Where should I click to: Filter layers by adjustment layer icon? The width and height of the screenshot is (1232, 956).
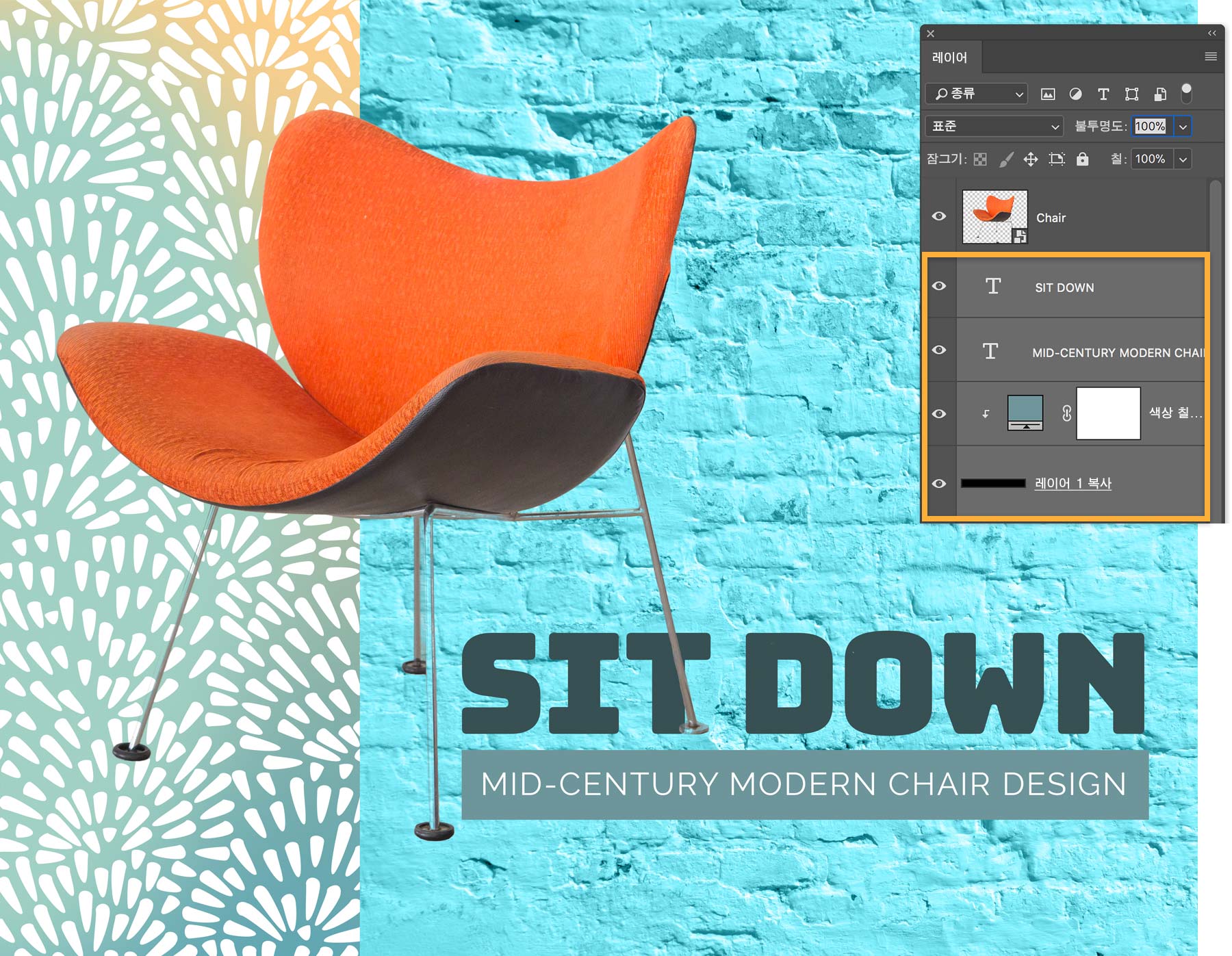(1076, 94)
